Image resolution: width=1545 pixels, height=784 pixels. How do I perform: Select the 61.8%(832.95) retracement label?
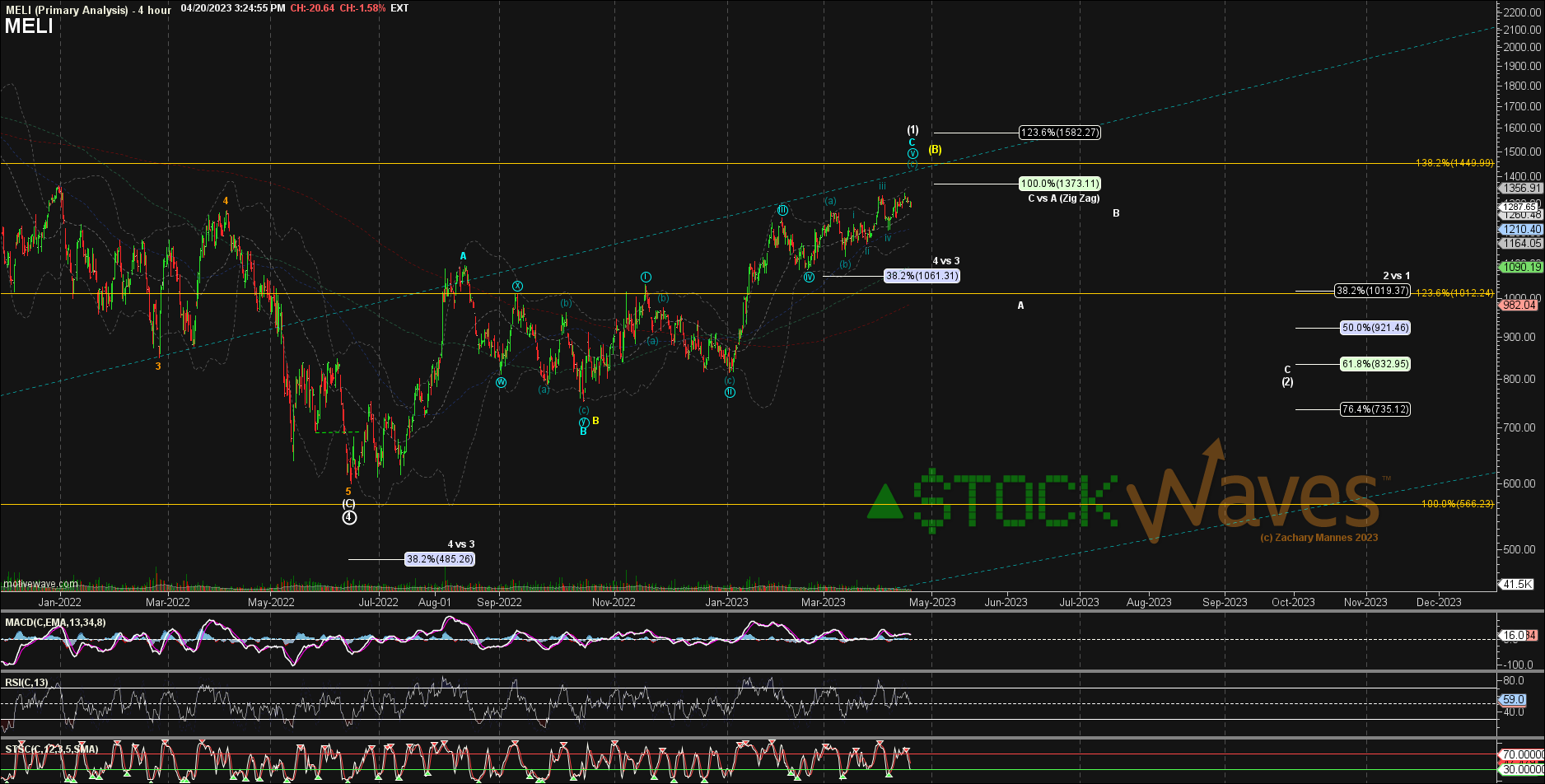1375,364
